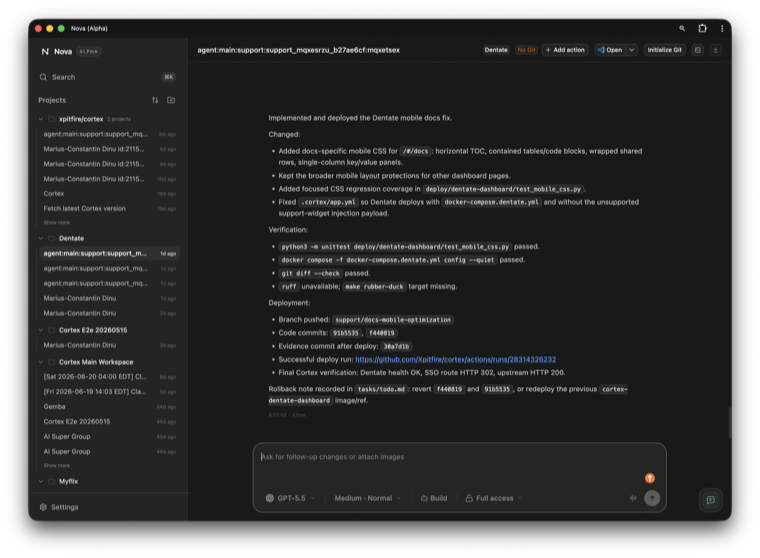
Task: Open the Medium · Normal reasoning dropdown
Action: coord(367,498)
